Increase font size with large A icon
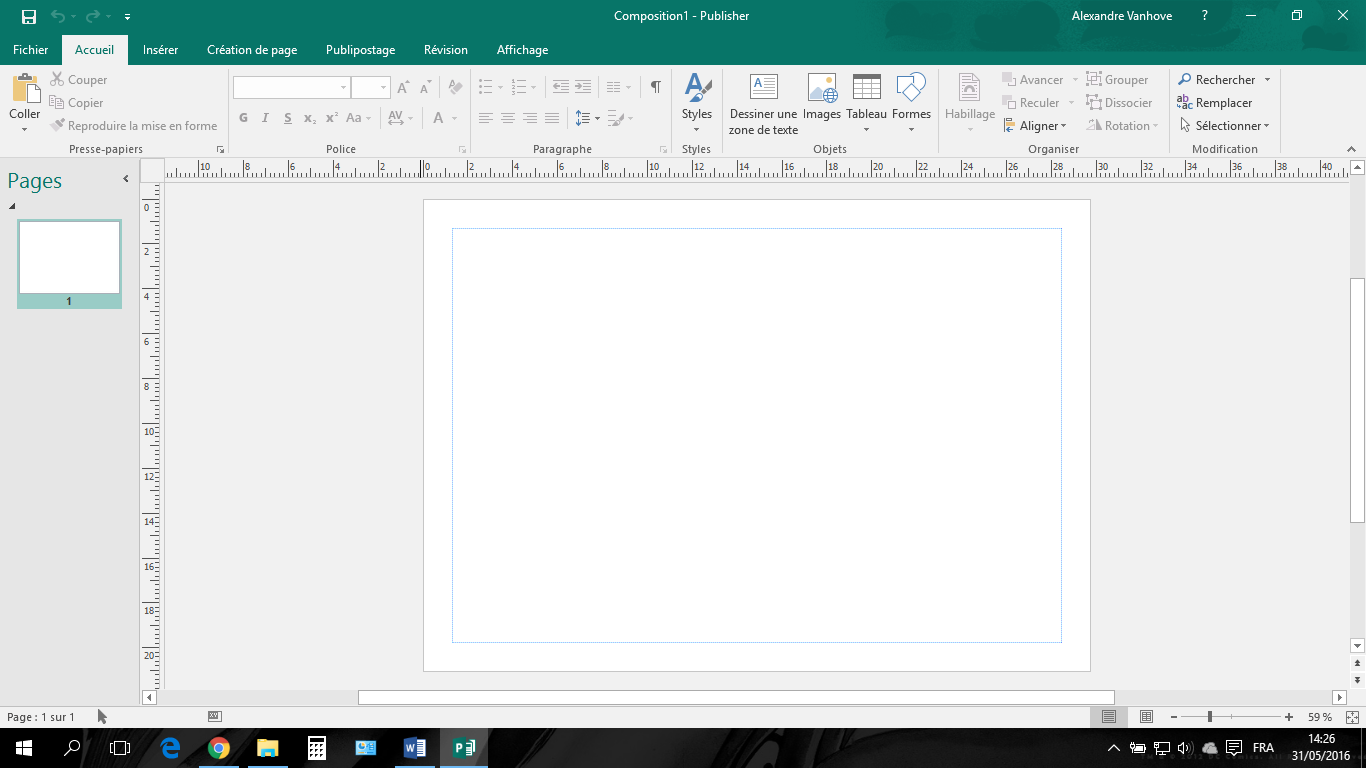The image size is (1366, 768). (403, 88)
